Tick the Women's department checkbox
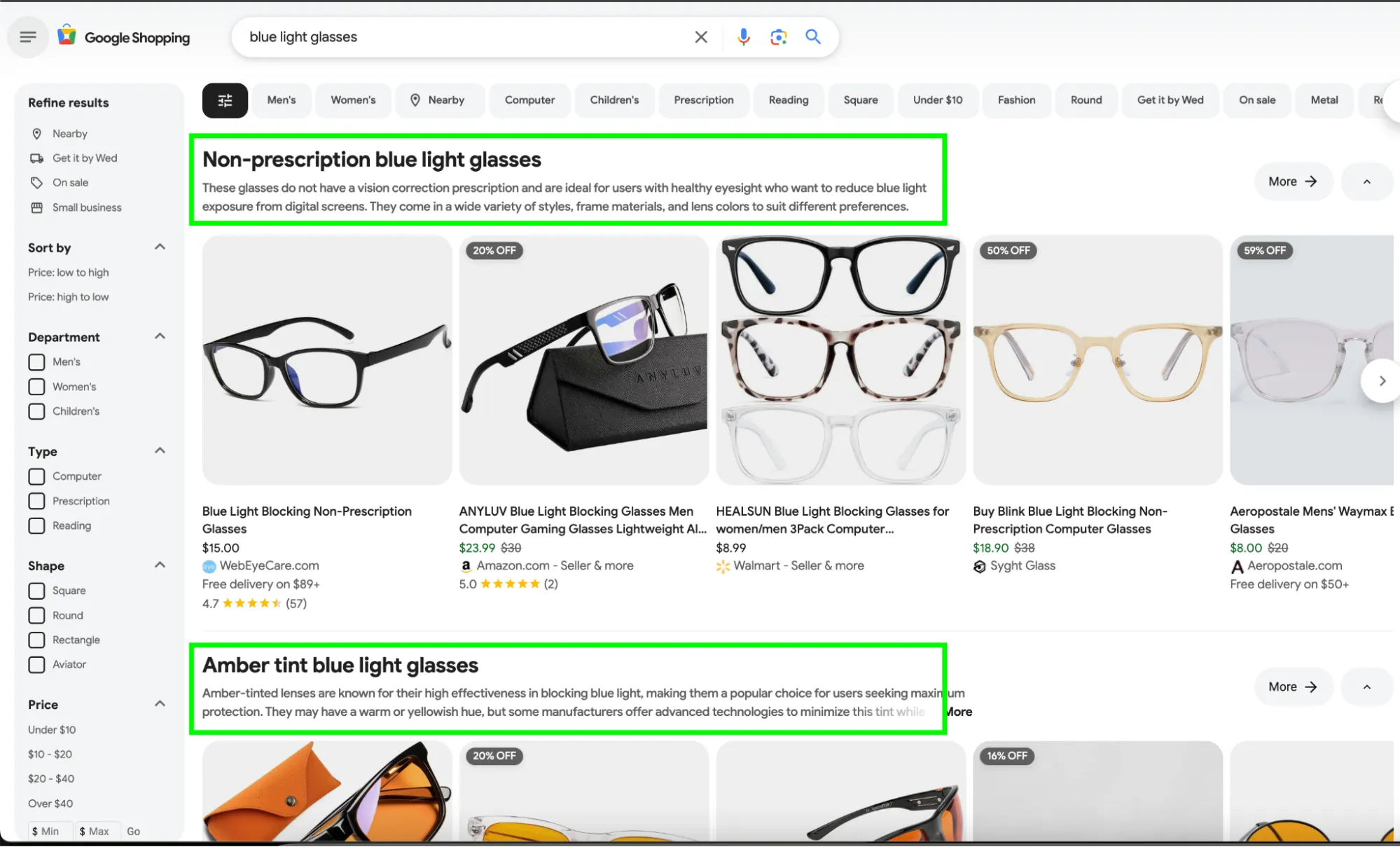 tap(36, 387)
